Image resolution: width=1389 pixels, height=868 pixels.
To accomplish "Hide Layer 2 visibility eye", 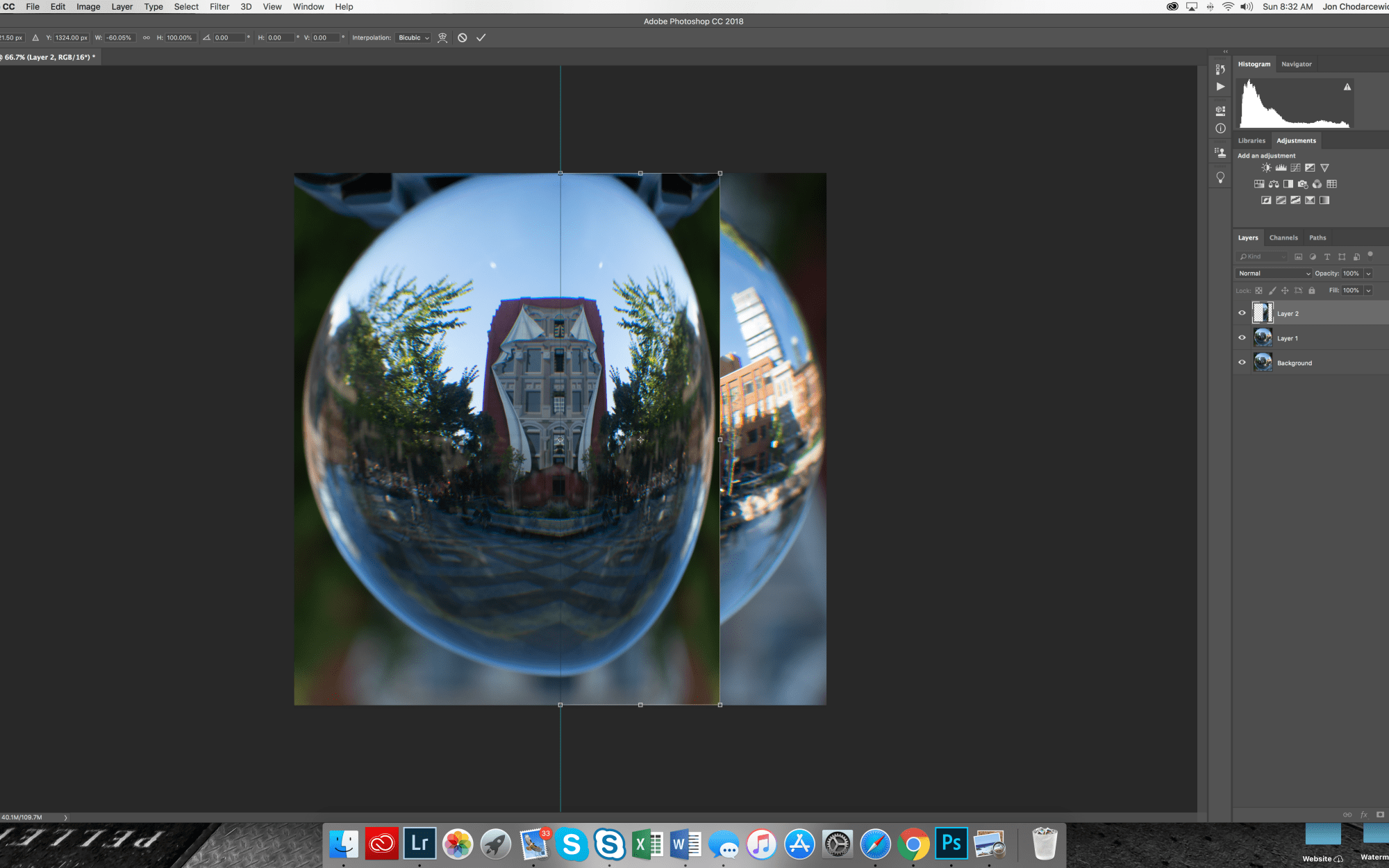I will [x=1242, y=313].
